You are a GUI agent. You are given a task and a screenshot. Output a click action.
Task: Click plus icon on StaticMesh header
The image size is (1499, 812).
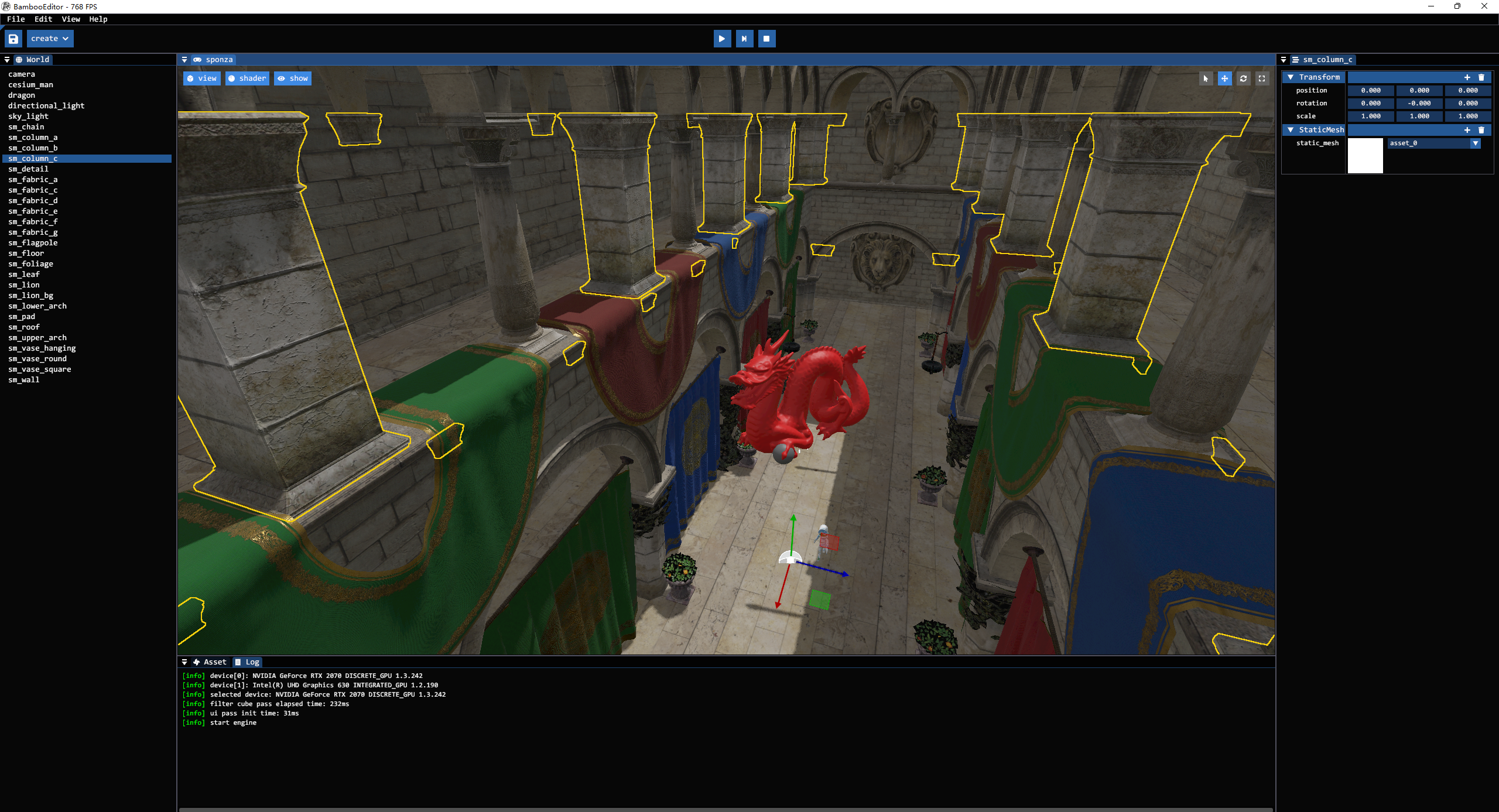[x=1467, y=130]
